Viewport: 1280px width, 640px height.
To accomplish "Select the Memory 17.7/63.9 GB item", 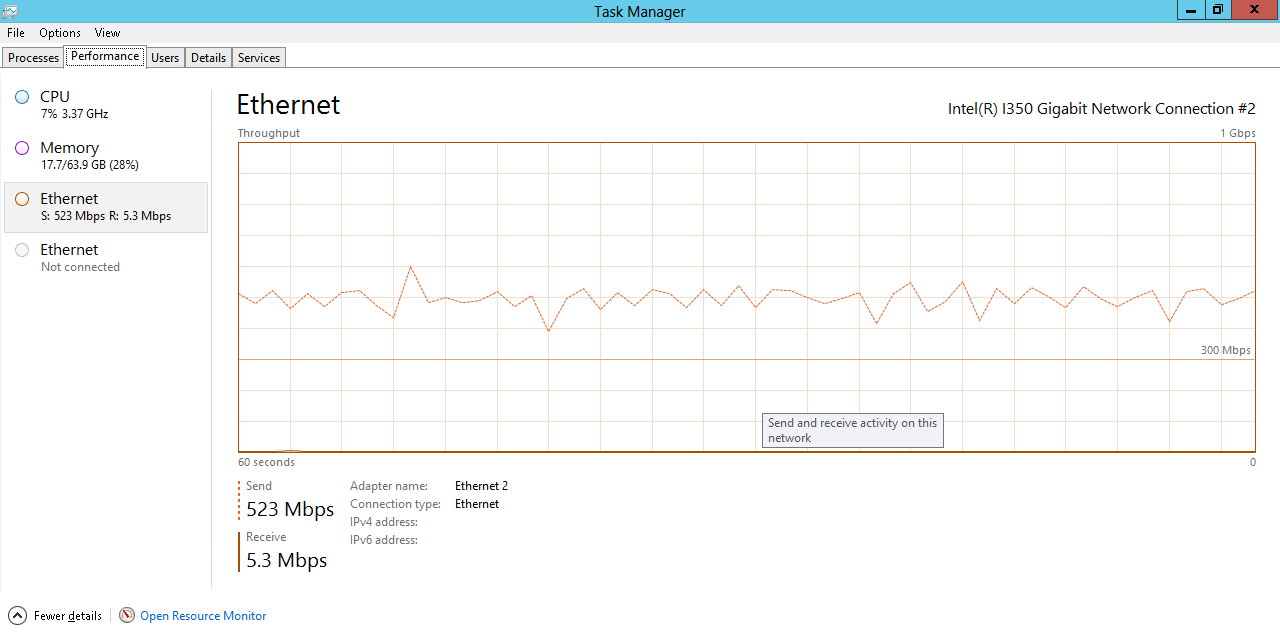I will (106, 156).
